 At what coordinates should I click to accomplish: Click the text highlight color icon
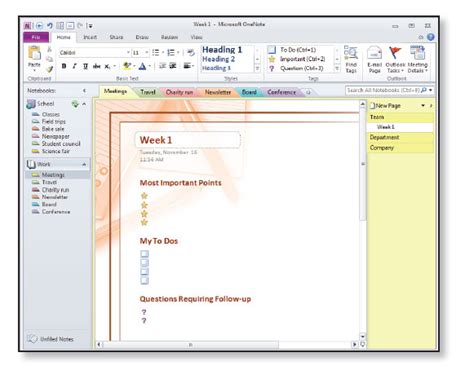coord(127,66)
